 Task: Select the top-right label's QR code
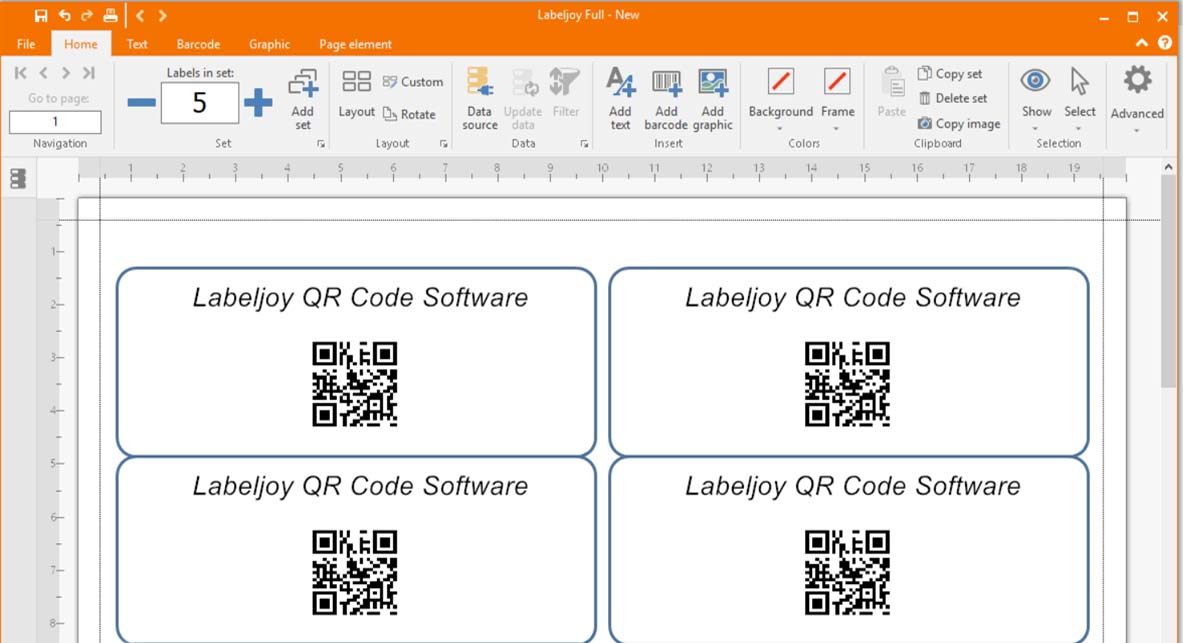click(x=847, y=384)
